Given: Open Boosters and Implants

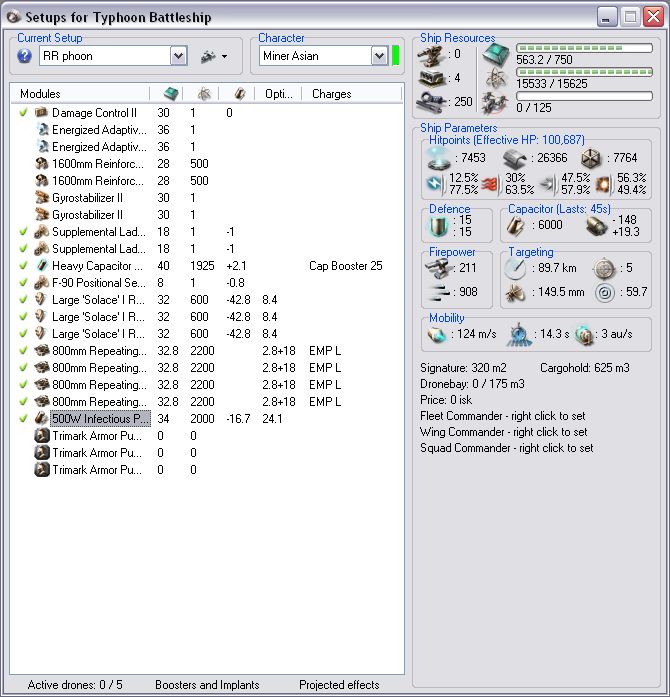Looking at the screenshot, I should [x=207, y=685].
